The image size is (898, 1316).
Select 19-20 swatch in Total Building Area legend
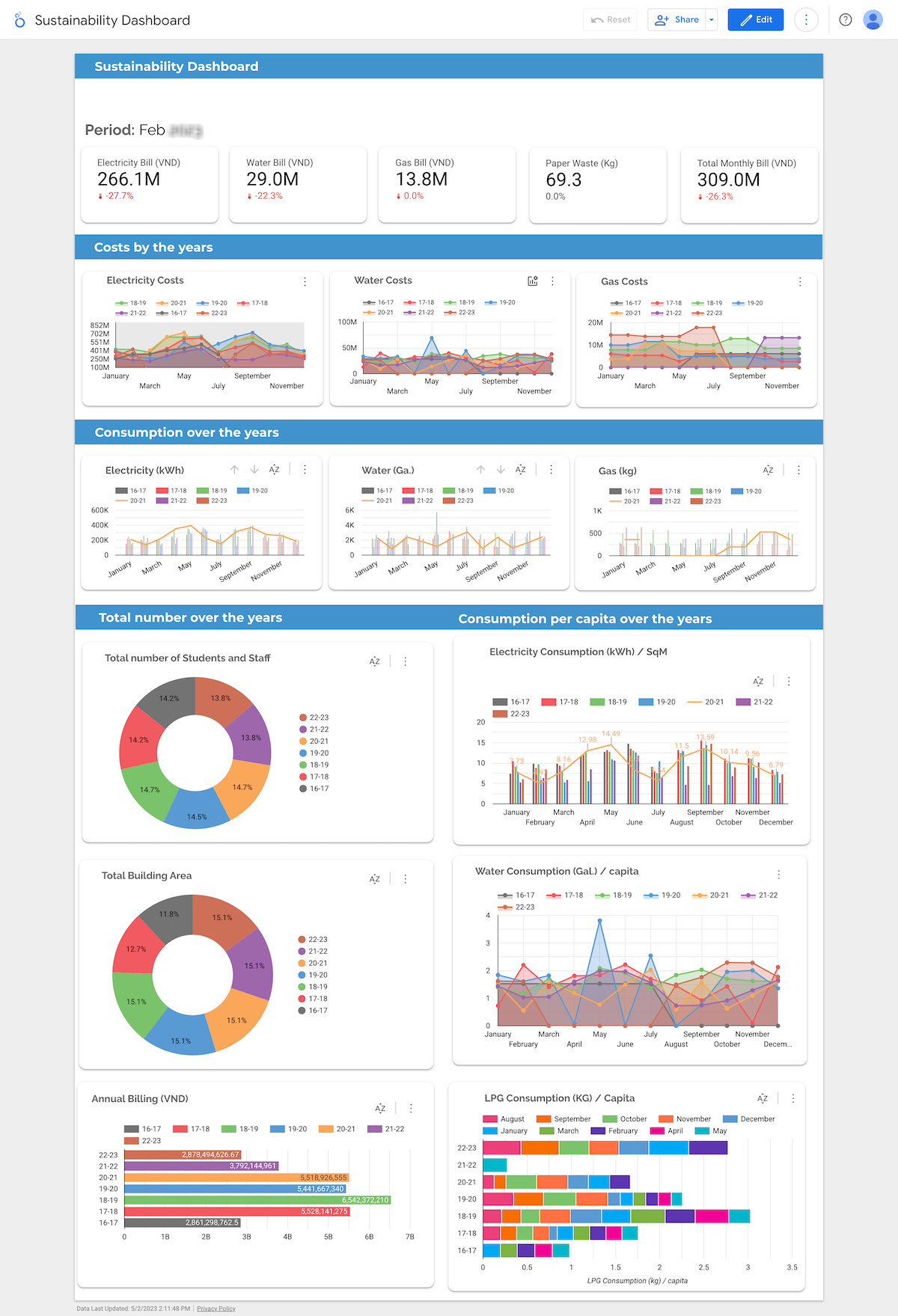click(x=302, y=975)
